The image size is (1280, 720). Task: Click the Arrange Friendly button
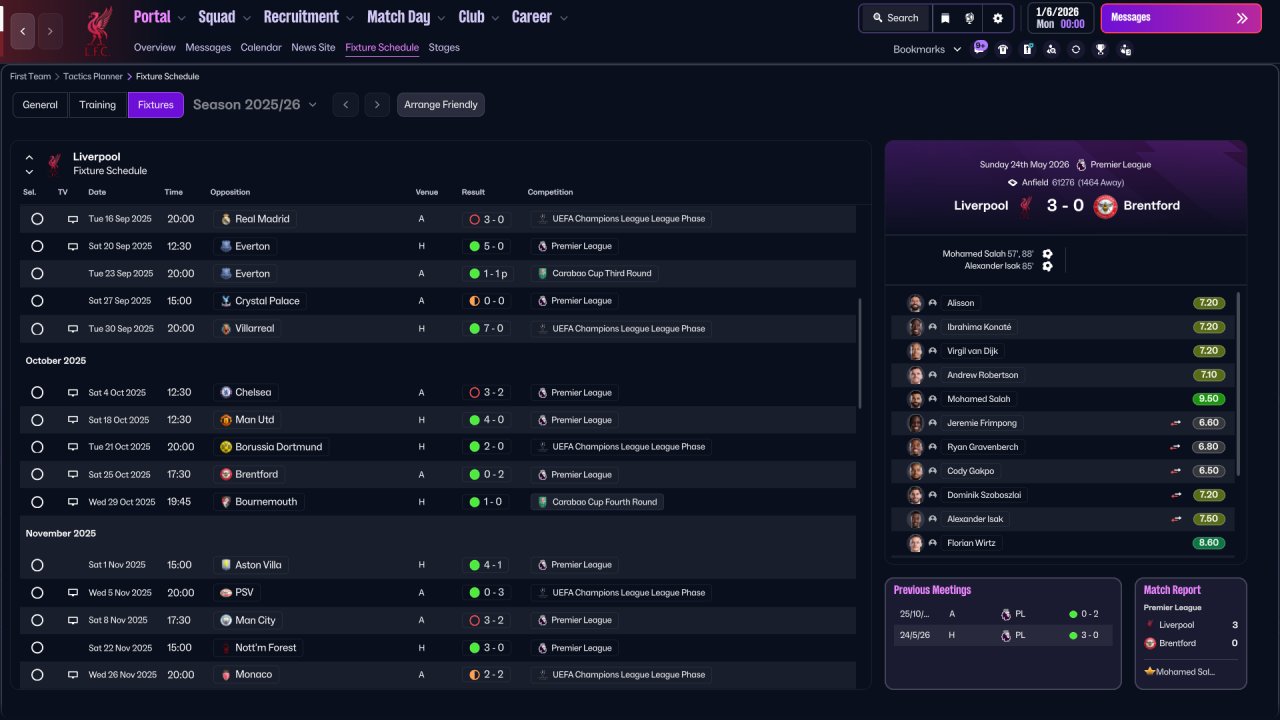(x=441, y=105)
